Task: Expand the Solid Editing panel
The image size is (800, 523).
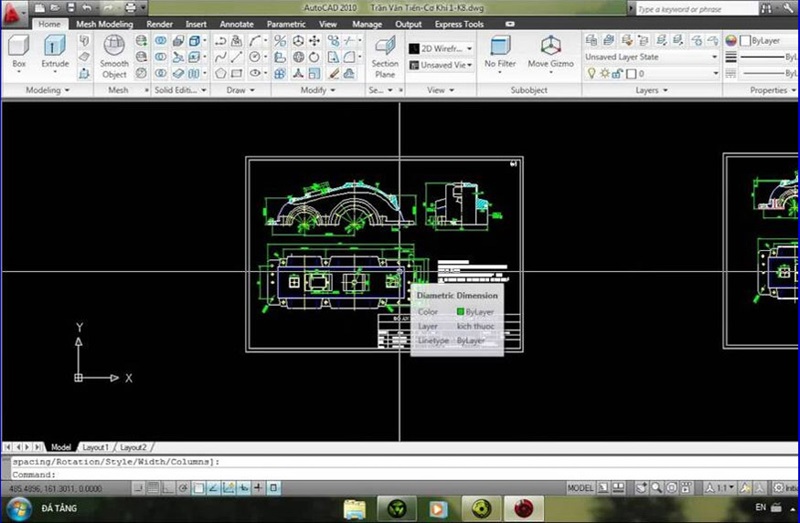Action: click(x=180, y=90)
